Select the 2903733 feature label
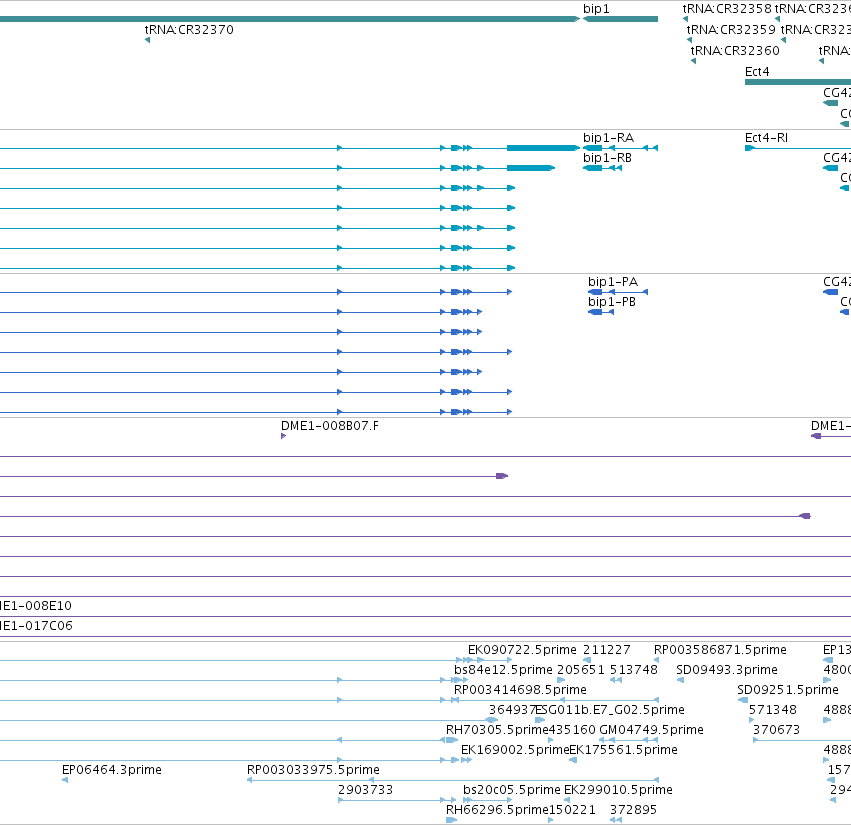 point(365,790)
